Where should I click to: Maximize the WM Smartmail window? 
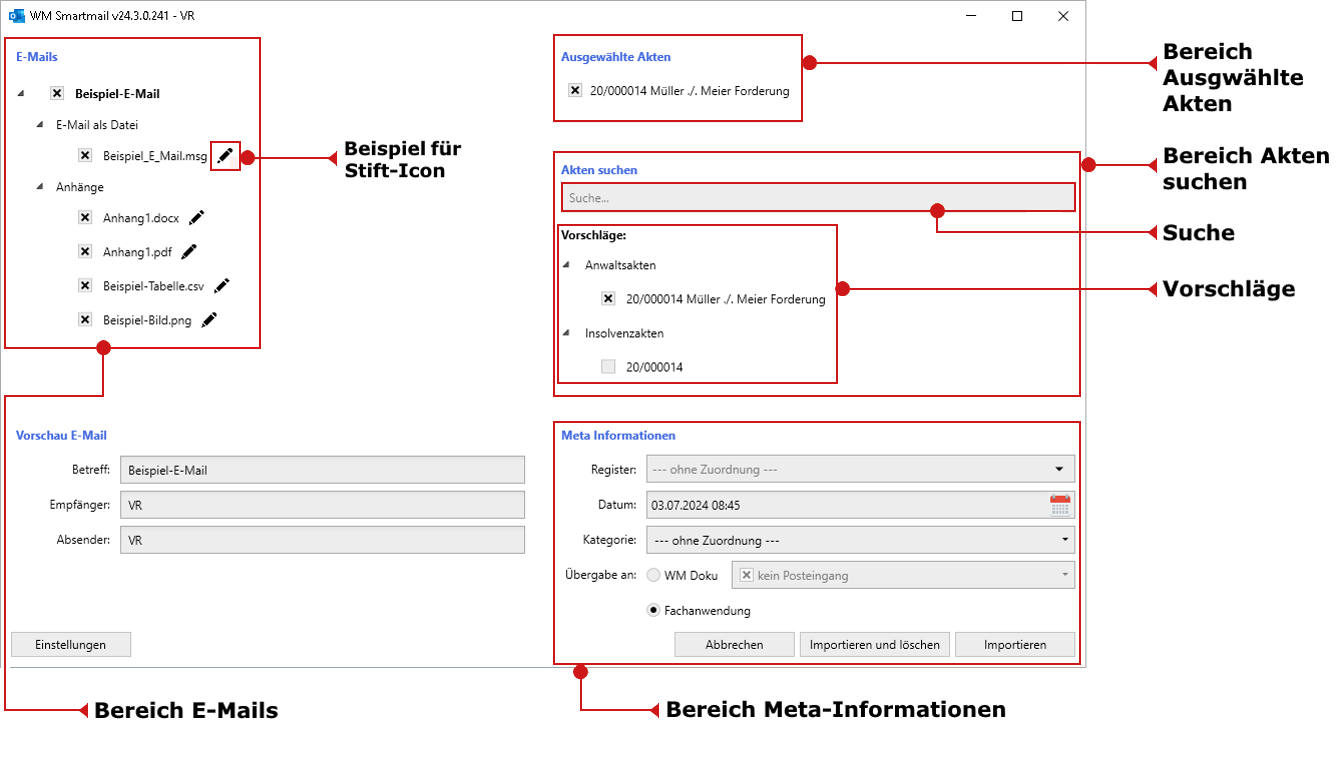(1017, 16)
